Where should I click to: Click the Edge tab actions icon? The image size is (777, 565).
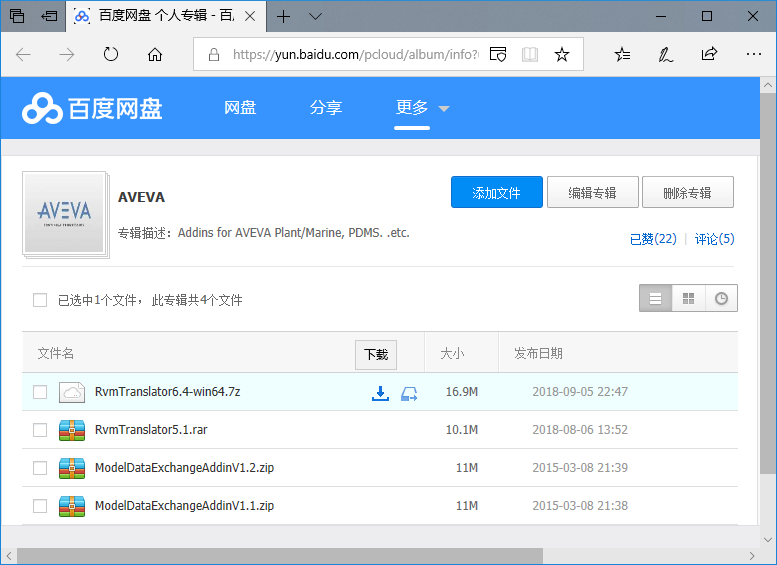17,16
